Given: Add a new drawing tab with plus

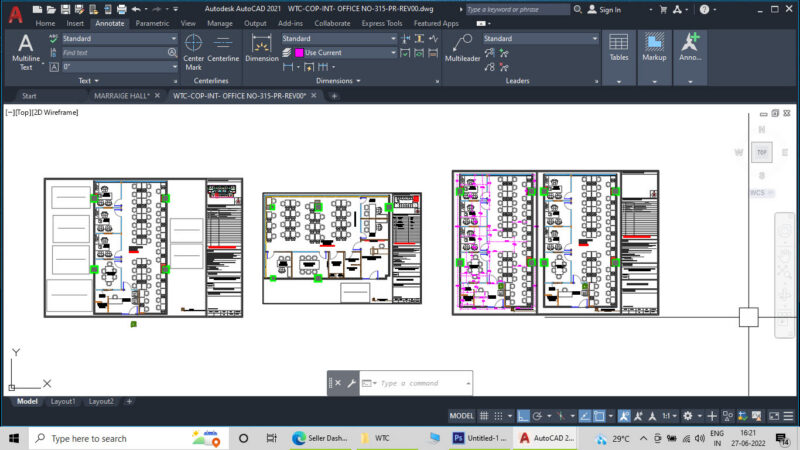Looking at the screenshot, I should click(x=334, y=95).
